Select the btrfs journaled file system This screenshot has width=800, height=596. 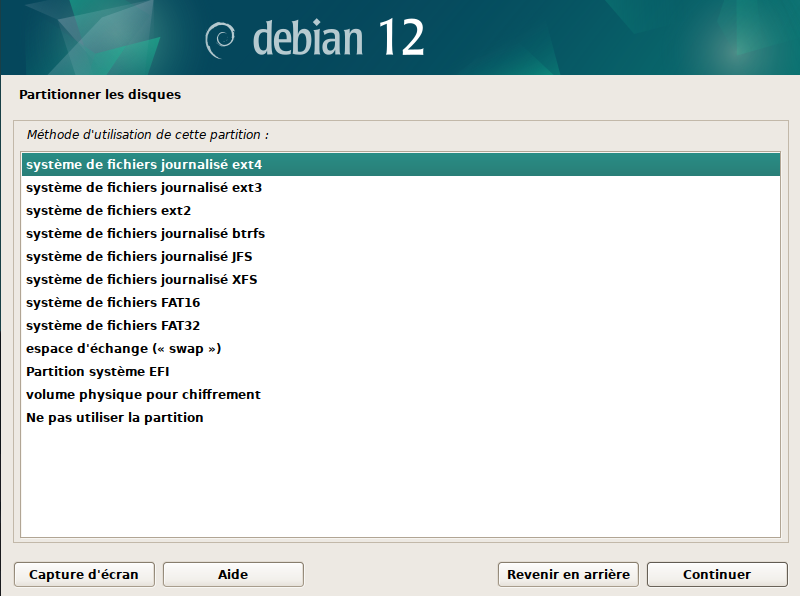tap(401, 234)
